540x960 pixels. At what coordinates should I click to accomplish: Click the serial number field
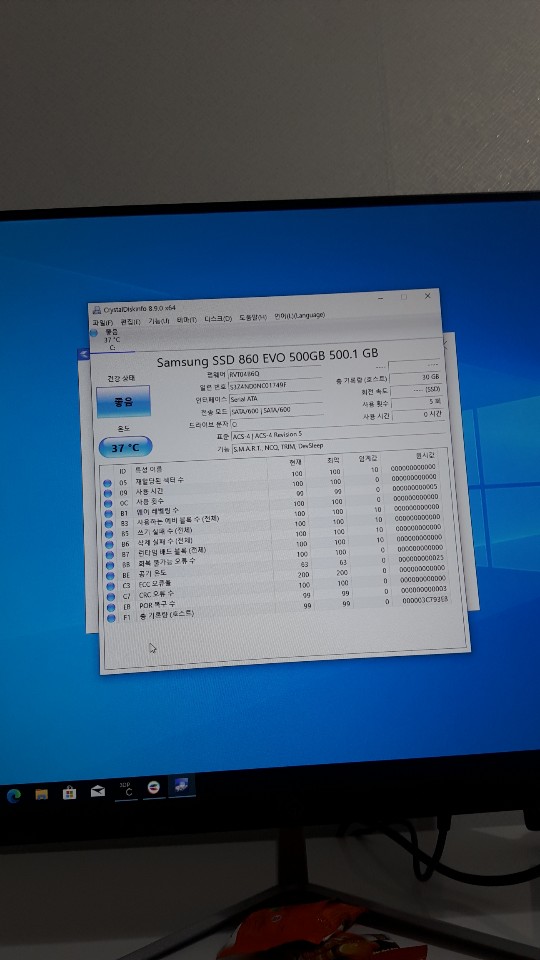point(276,386)
